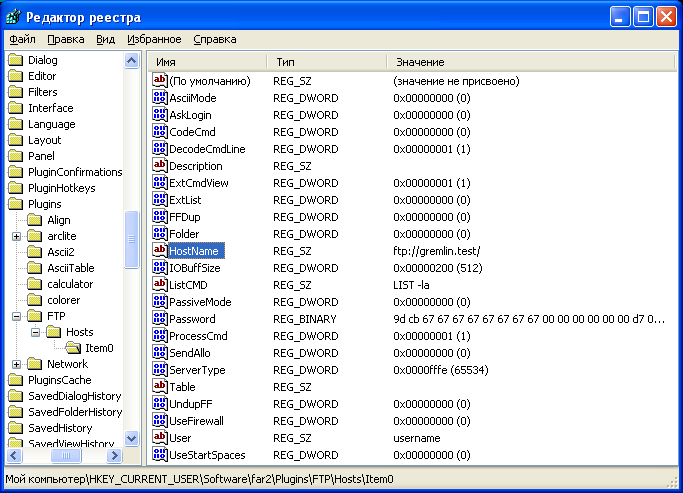Open the Правка menu

65,39
